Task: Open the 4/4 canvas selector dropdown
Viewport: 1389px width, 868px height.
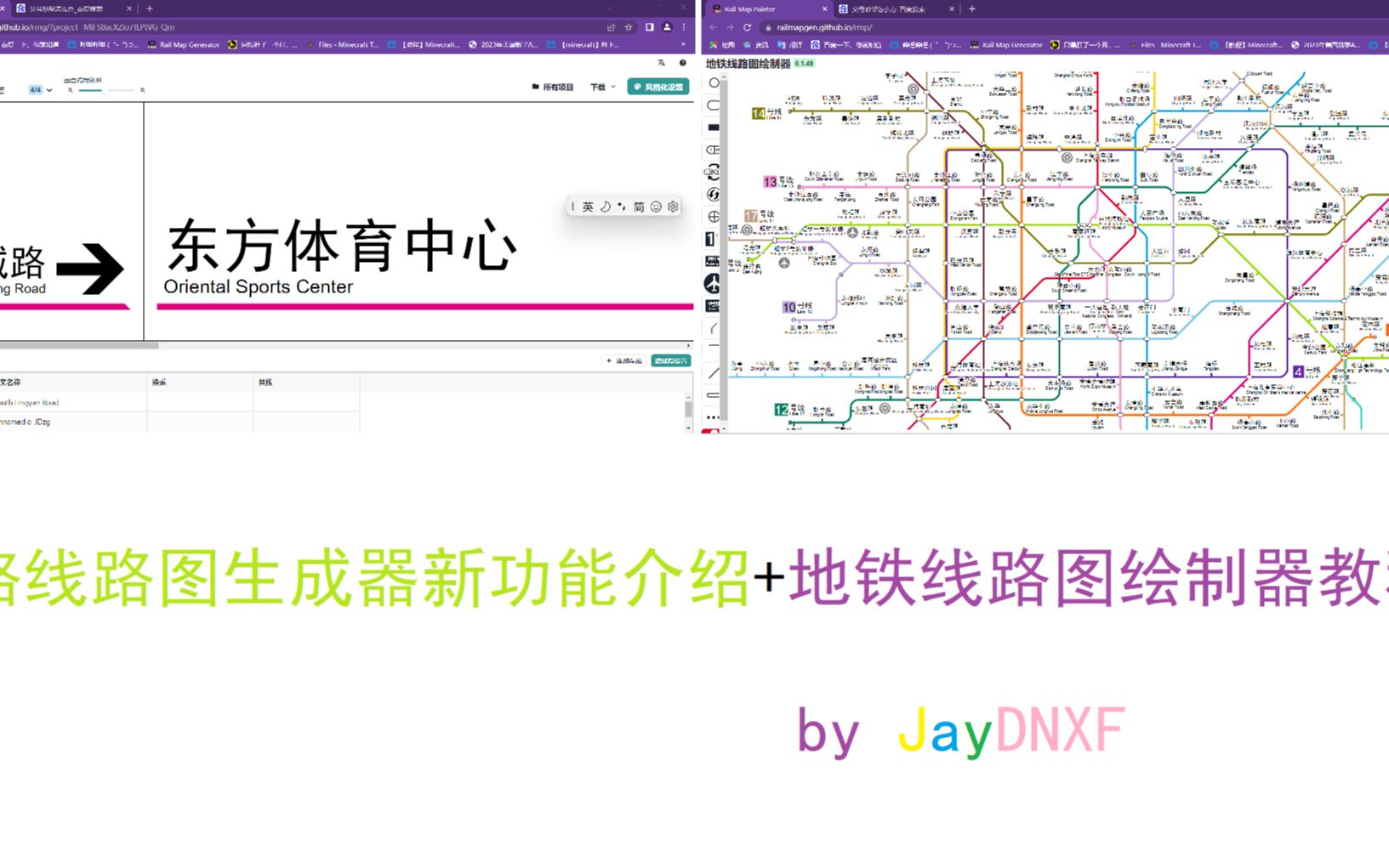Action: [x=40, y=90]
